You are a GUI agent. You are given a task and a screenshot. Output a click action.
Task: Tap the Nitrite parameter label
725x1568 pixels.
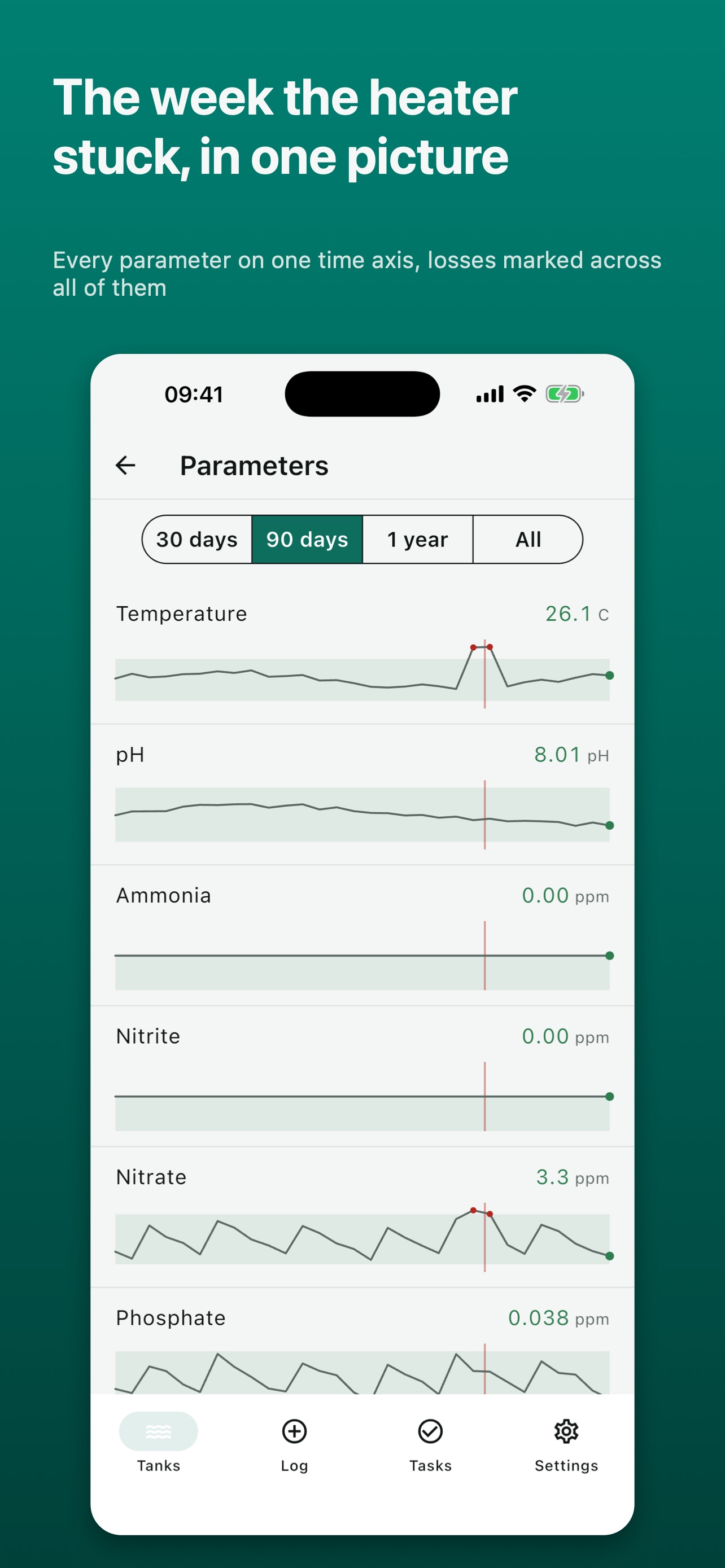[148, 1037]
